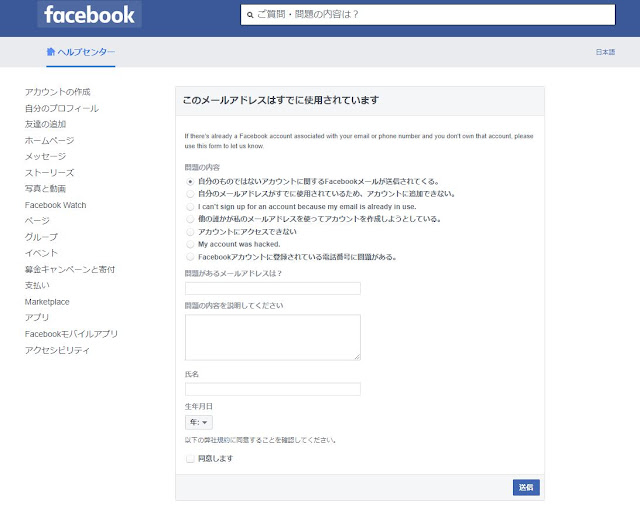
Task: Open Facebook Watch in sidebar
Action: 56,205
